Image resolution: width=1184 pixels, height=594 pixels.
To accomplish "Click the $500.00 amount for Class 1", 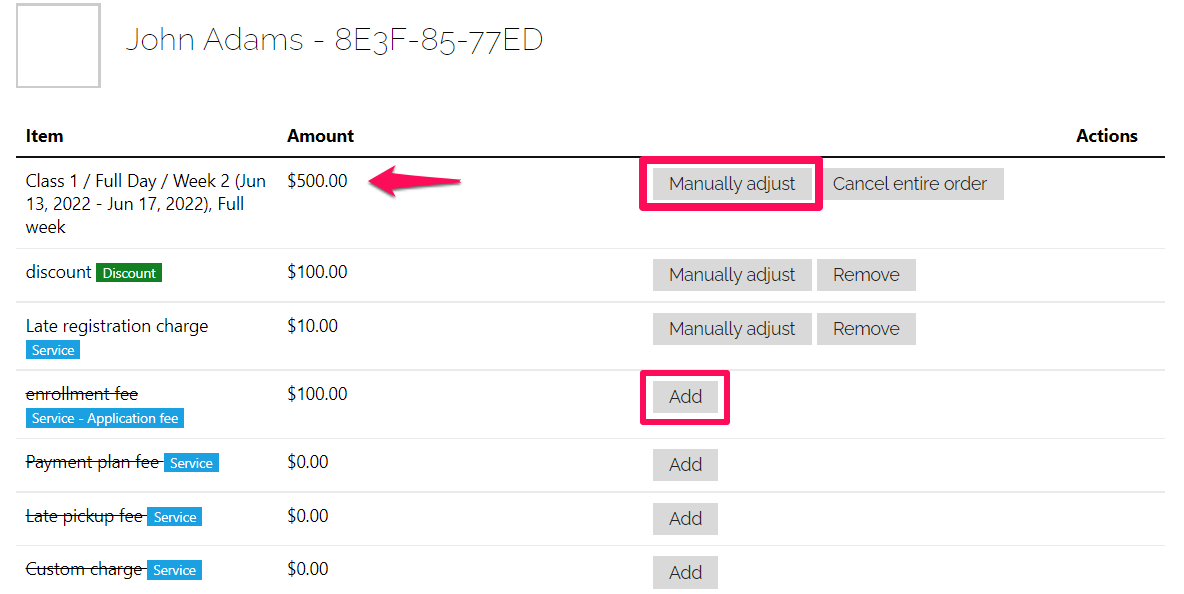I will pyautogui.click(x=317, y=181).
